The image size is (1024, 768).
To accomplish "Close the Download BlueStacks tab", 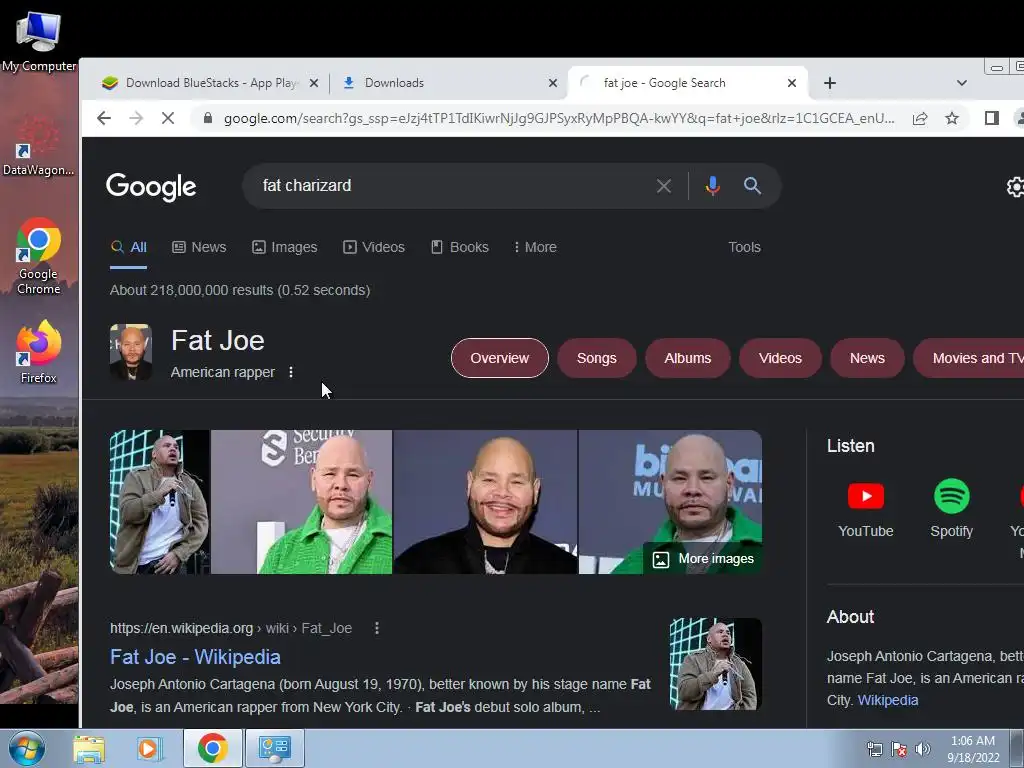I will pos(313,83).
